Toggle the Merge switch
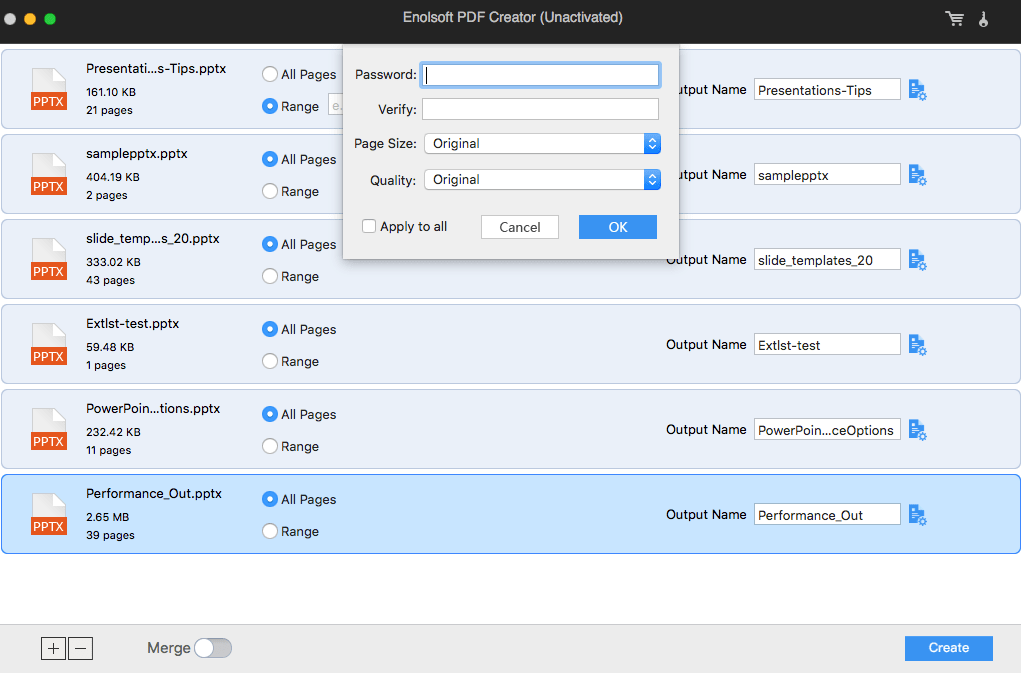 [213, 648]
